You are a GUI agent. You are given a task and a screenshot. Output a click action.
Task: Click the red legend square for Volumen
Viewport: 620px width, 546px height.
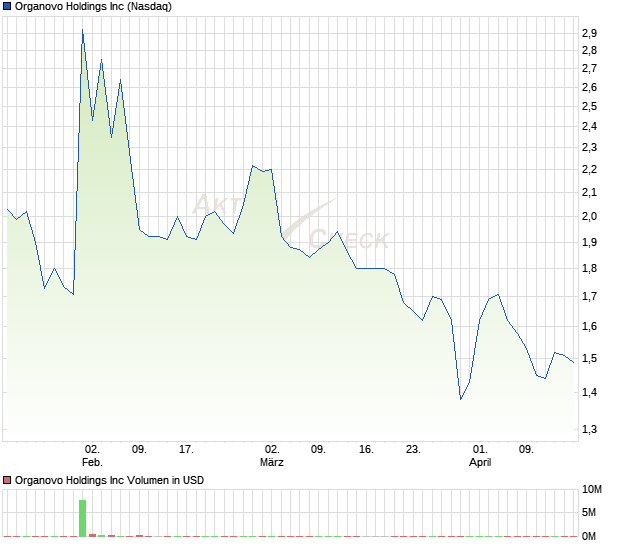coord(7,480)
